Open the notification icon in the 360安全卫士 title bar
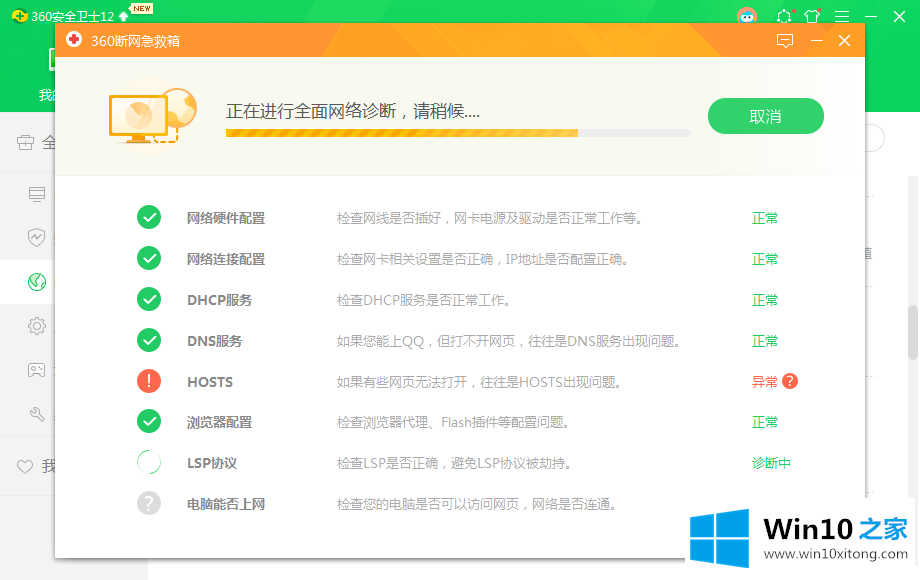The height and width of the screenshot is (580, 920). [784, 16]
